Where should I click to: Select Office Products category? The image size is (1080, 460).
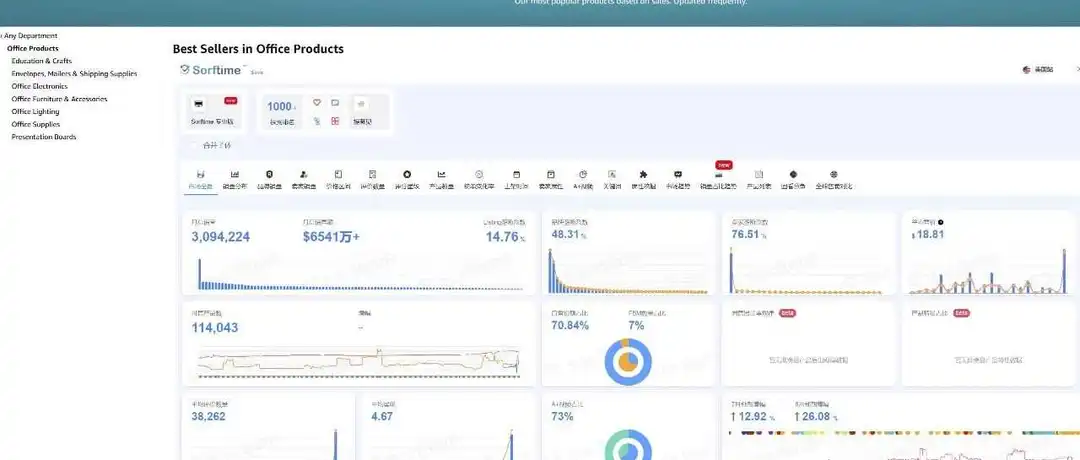coord(32,48)
